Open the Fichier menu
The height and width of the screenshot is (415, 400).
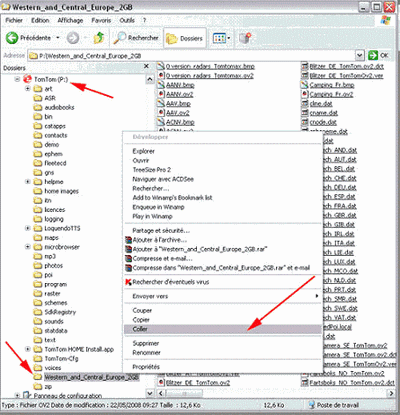coord(14,20)
